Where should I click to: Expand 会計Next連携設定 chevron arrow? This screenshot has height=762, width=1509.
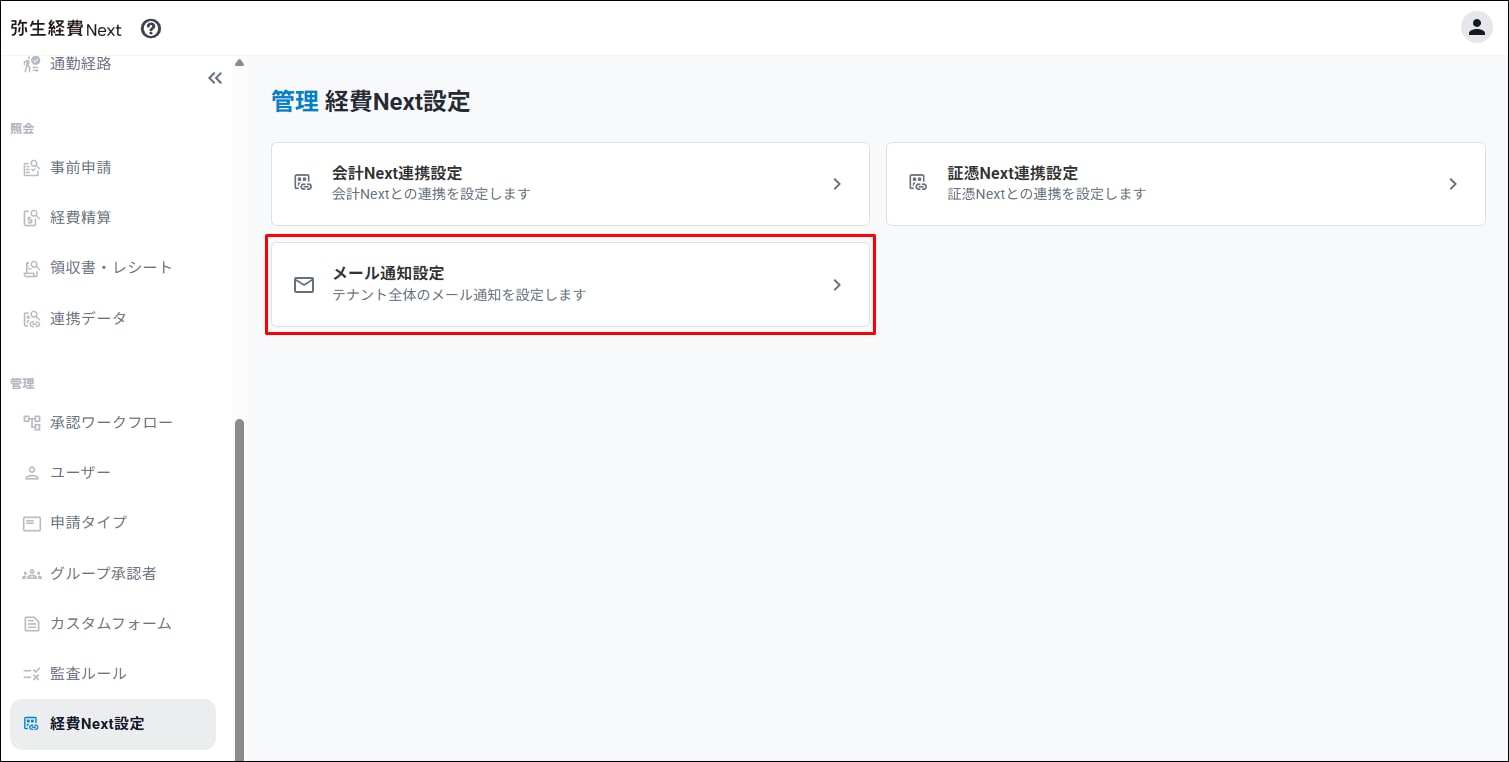pyautogui.click(x=837, y=184)
